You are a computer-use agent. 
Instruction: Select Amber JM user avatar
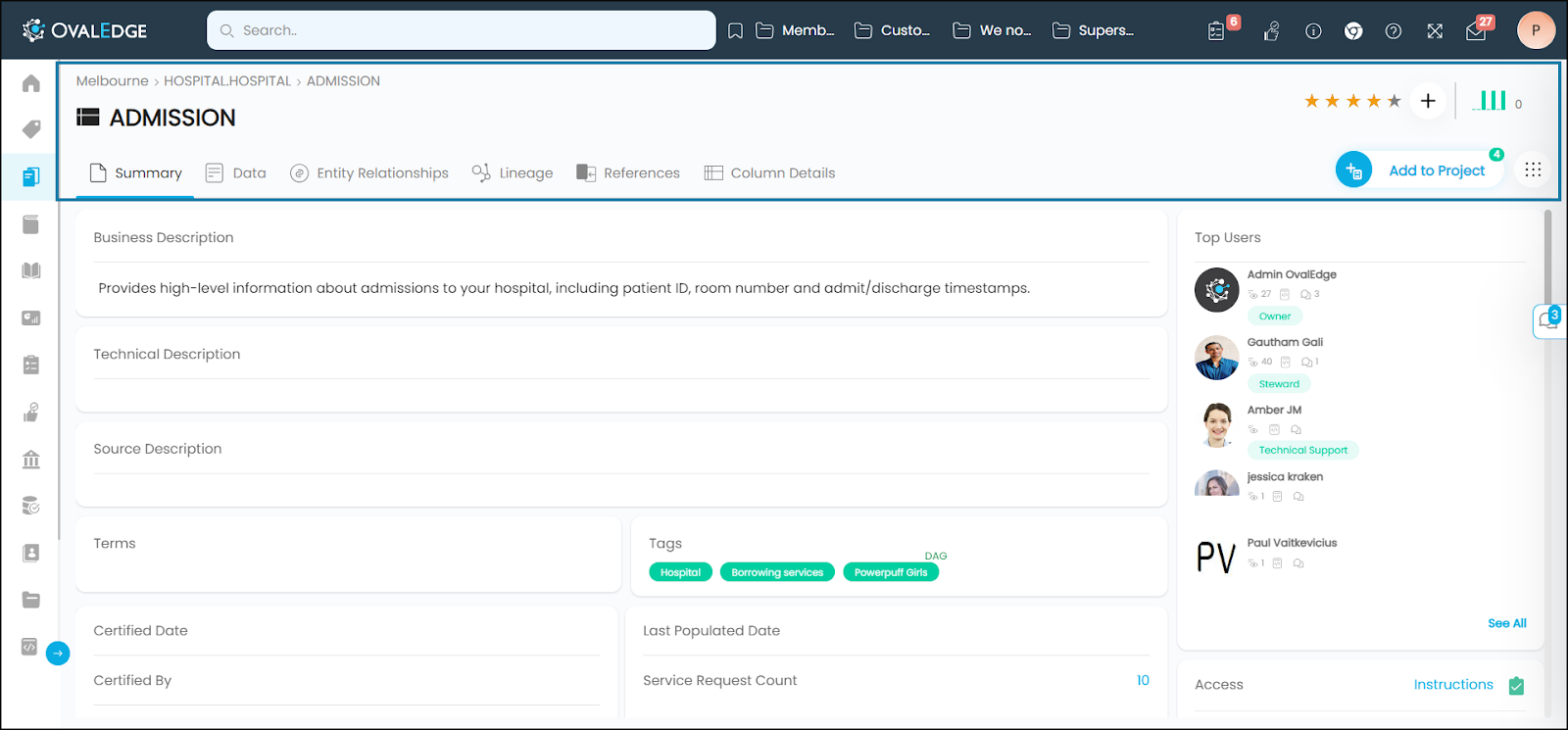click(1217, 425)
